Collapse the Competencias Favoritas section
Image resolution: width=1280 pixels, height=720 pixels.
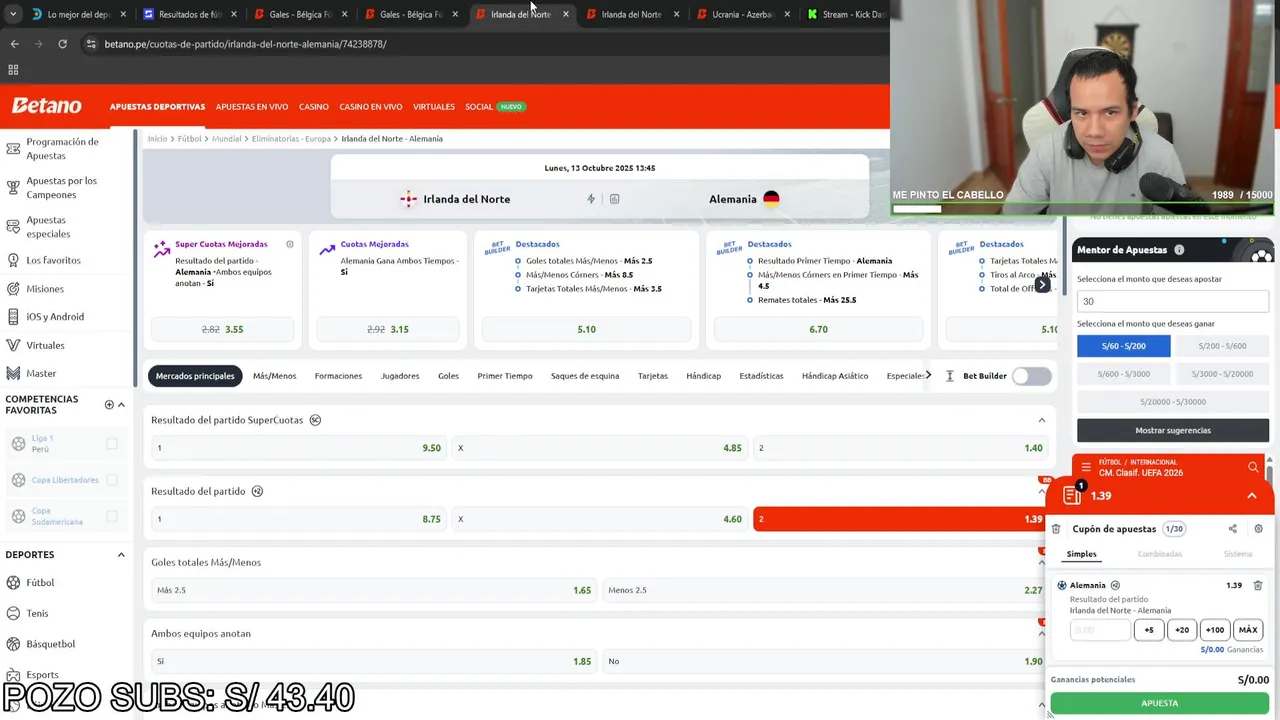coord(121,405)
